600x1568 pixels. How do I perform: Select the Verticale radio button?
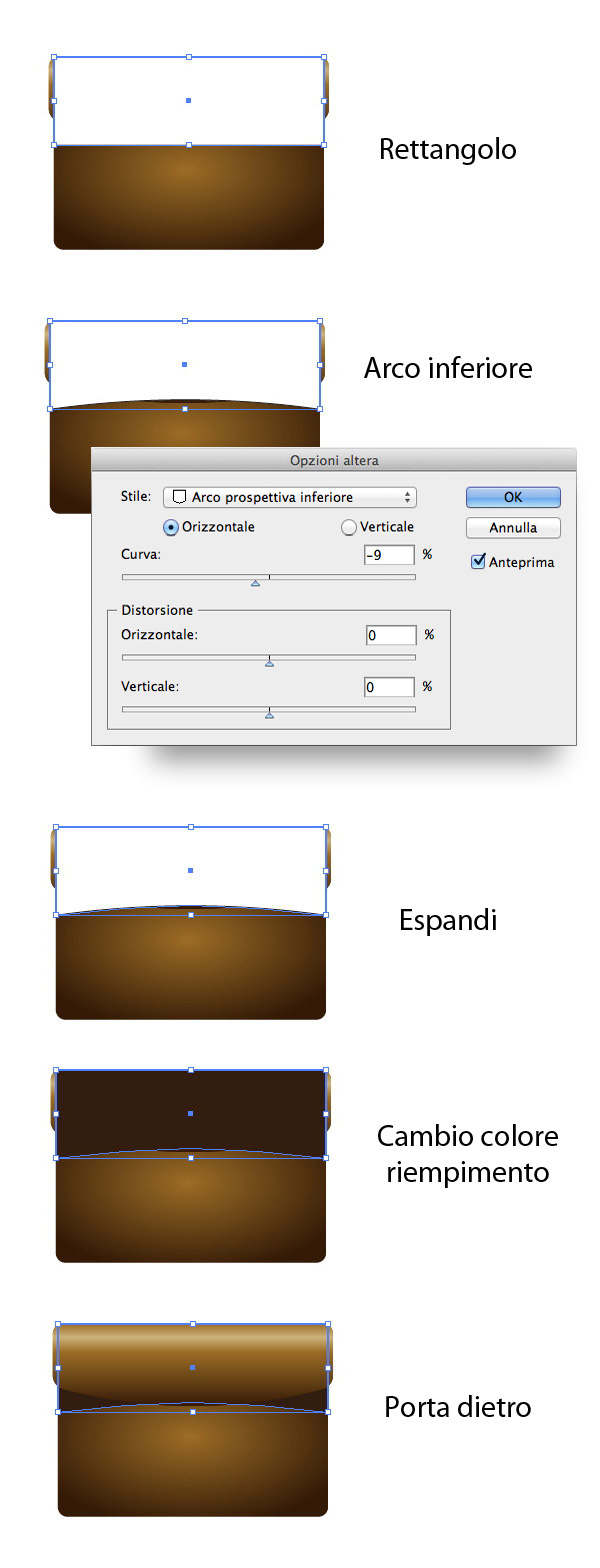(349, 527)
